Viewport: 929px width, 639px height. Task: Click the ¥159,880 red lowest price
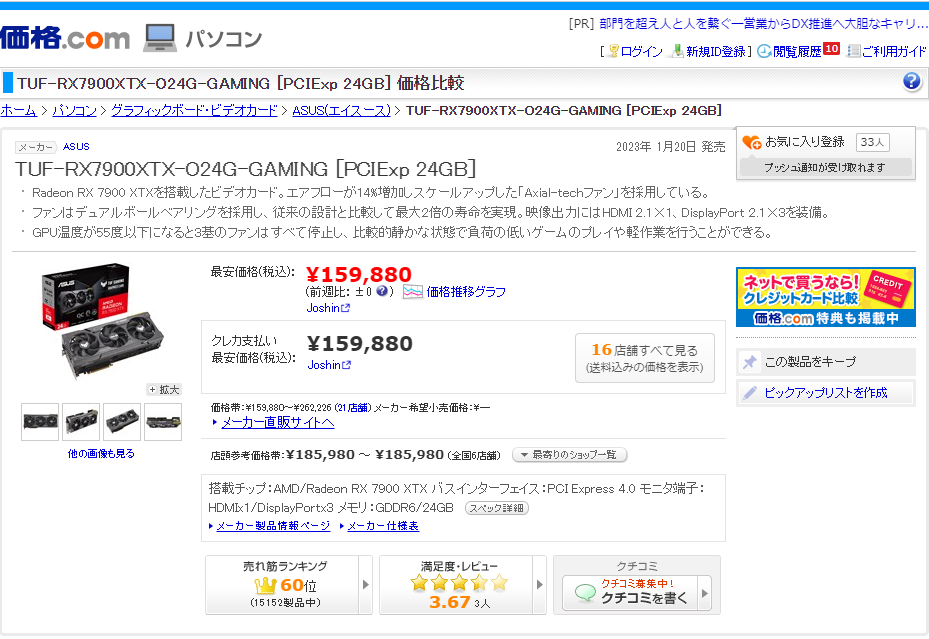pyautogui.click(x=359, y=274)
